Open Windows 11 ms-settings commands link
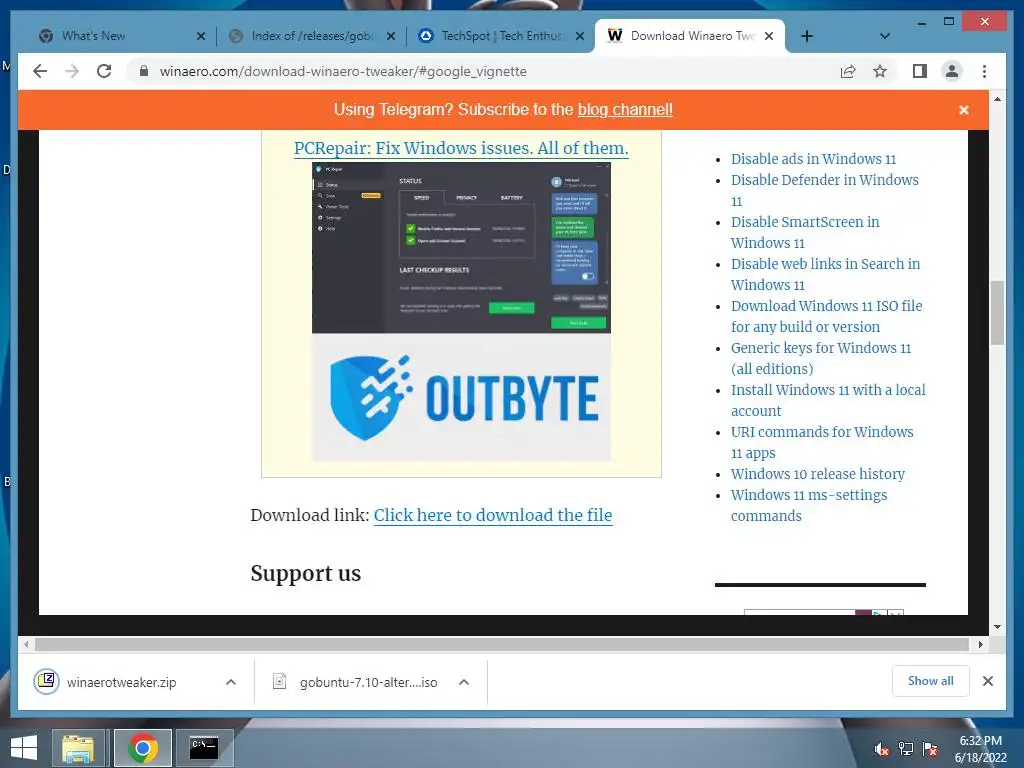 [808, 505]
